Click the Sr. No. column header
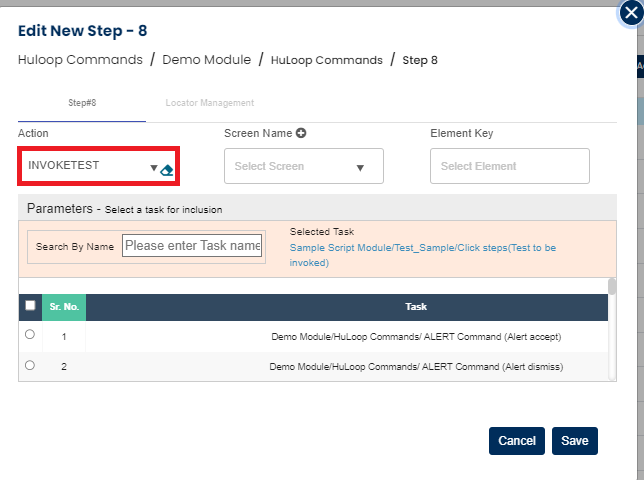The height and width of the screenshot is (480, 644). [x=64, y=307]
